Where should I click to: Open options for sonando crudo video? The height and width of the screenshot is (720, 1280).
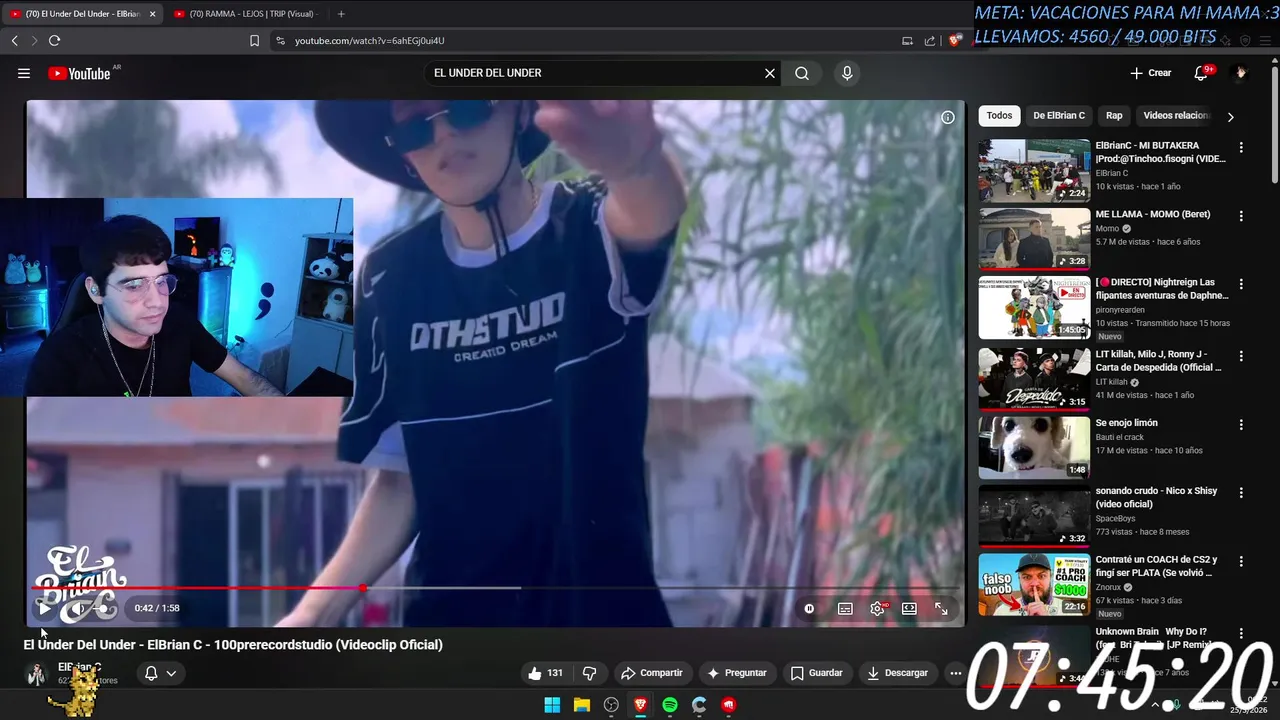1241,493
